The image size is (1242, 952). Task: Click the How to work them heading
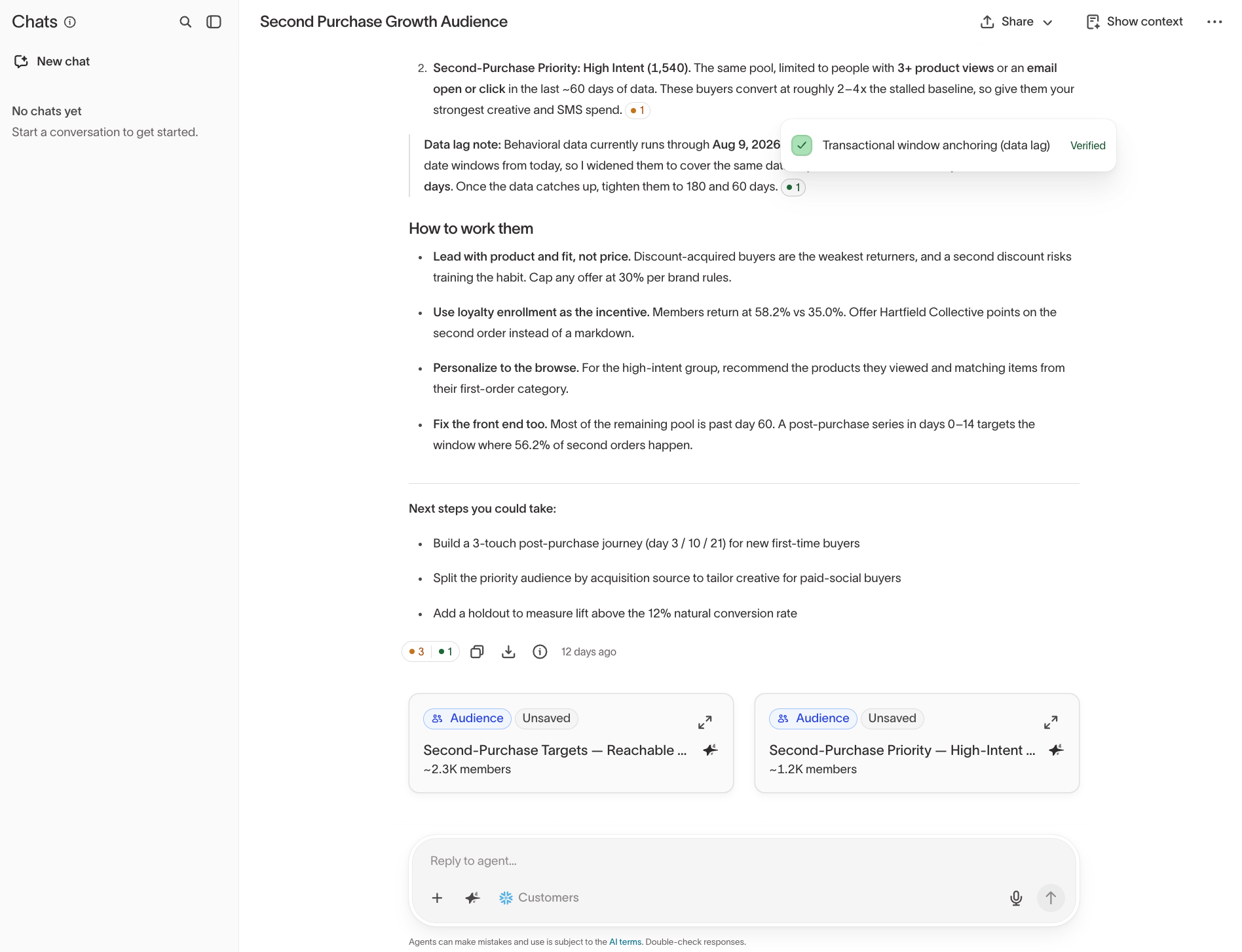(471, 229)
